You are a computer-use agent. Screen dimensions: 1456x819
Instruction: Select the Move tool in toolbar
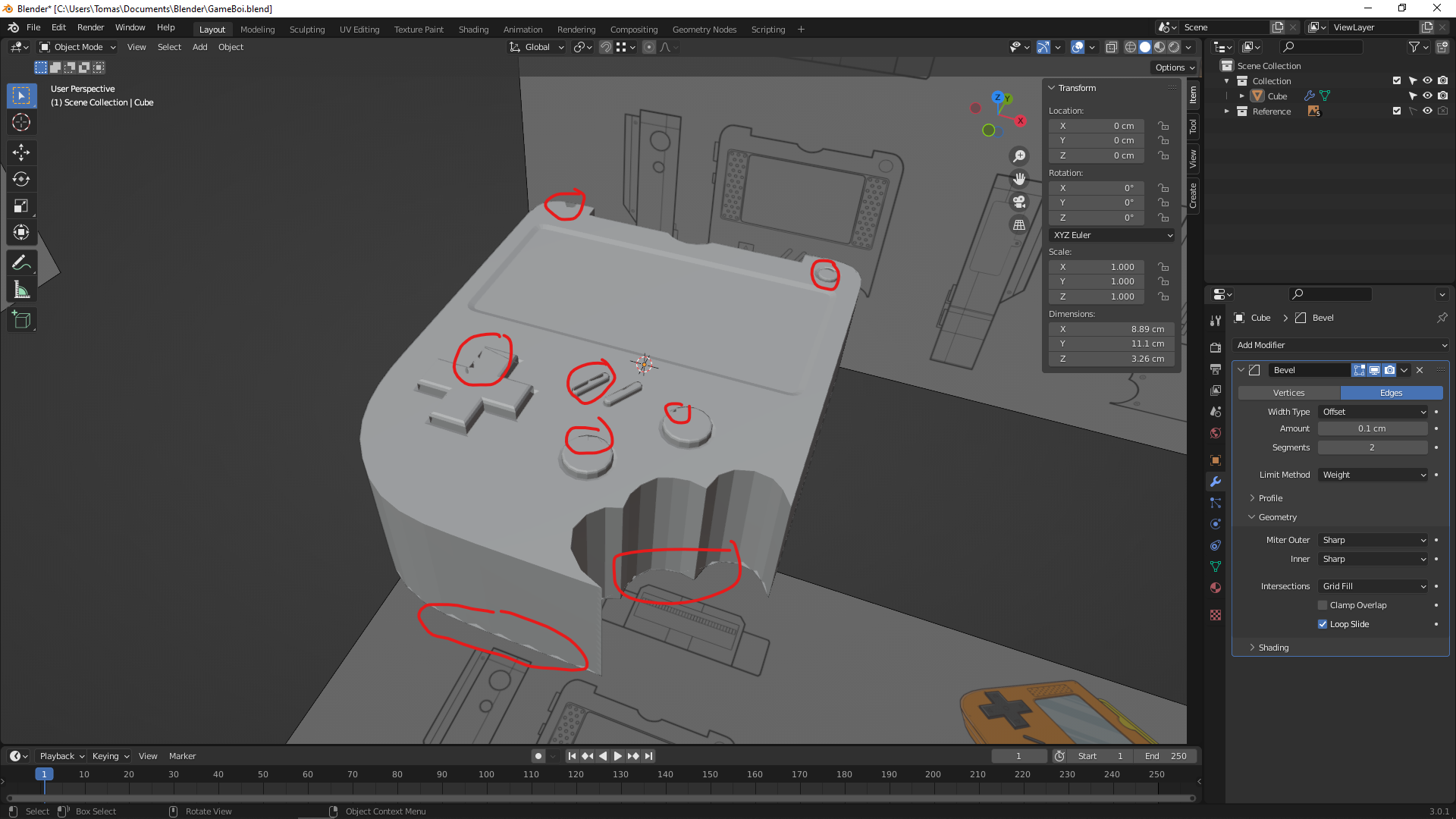(21, 152)
